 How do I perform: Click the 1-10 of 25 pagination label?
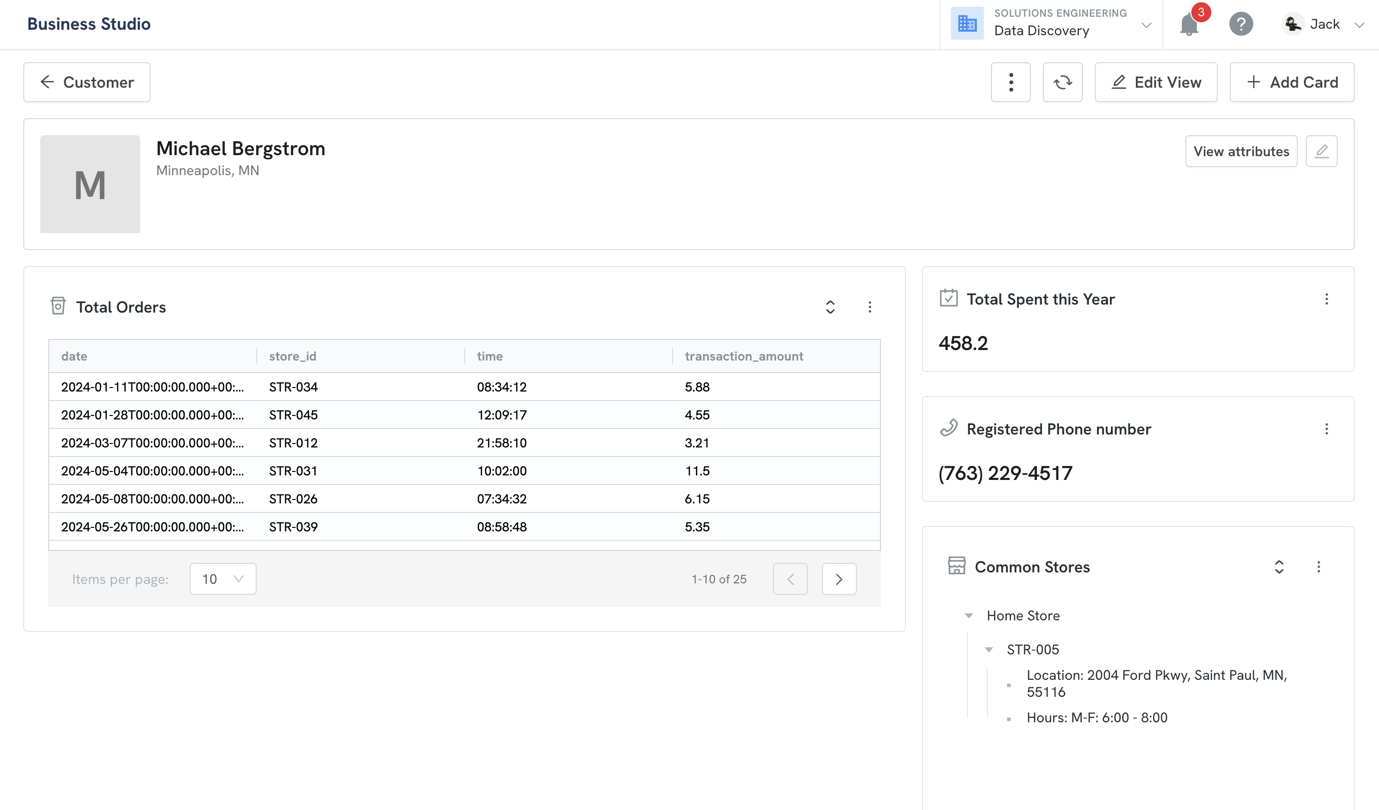click(x=719, y=579)
